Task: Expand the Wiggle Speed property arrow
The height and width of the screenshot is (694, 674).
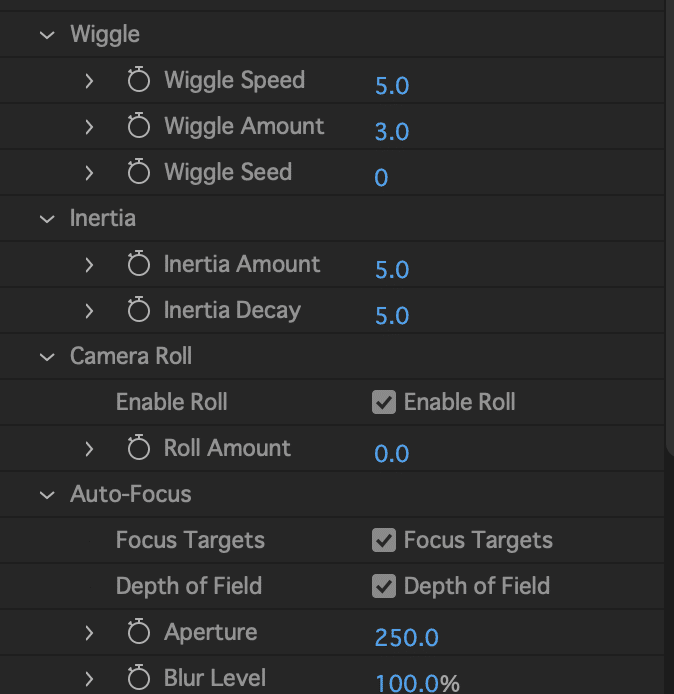Action: point(89,81)
